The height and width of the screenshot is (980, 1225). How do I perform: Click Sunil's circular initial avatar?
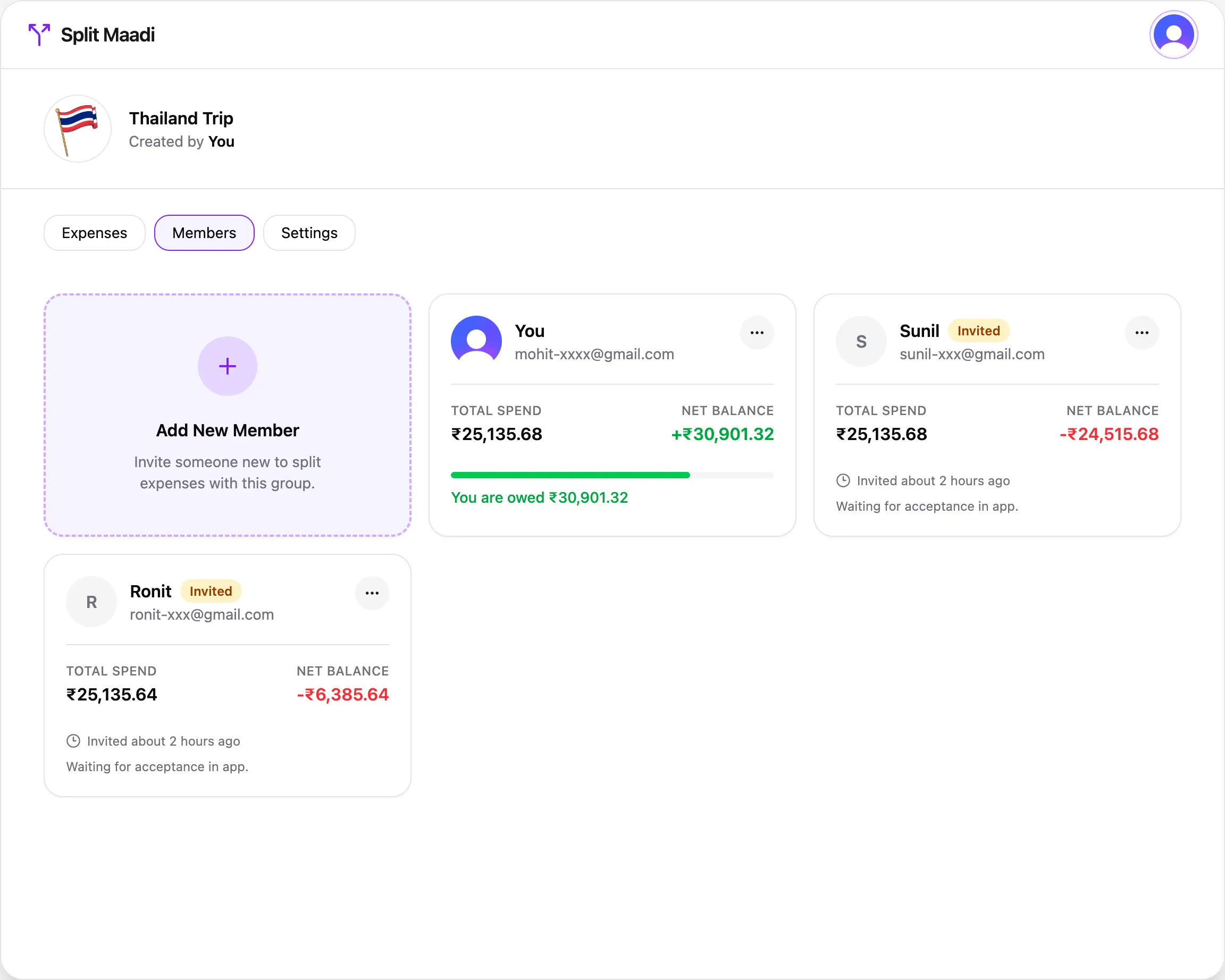point(861,341)
